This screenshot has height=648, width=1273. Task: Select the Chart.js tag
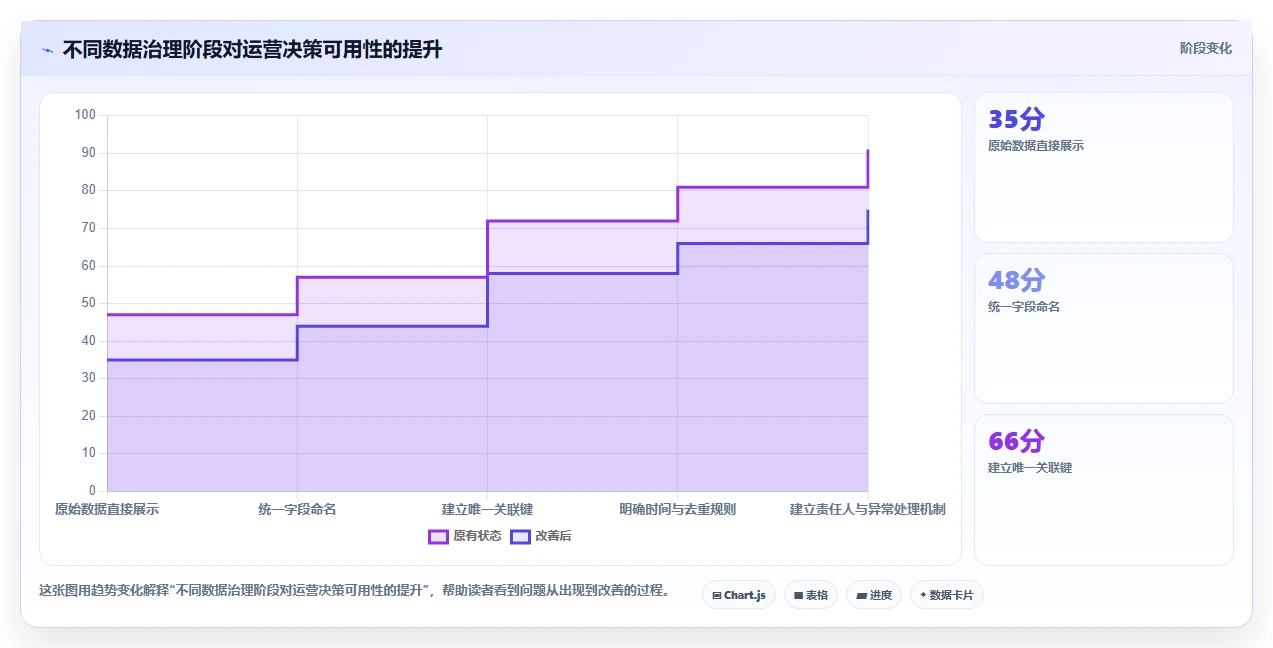coord(738,595)
